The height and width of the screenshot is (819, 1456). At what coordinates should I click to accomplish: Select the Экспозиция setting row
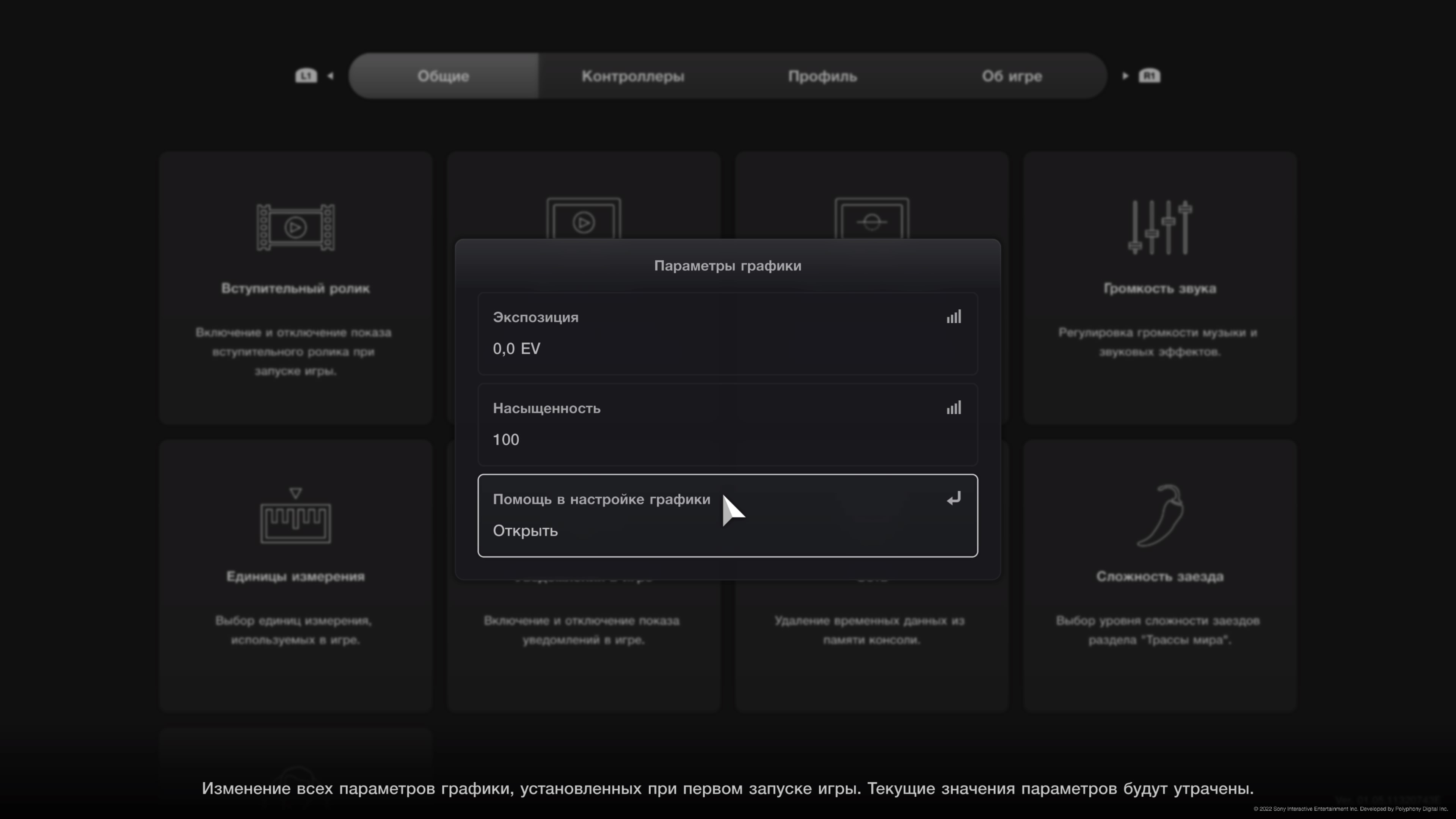(728, 334)
